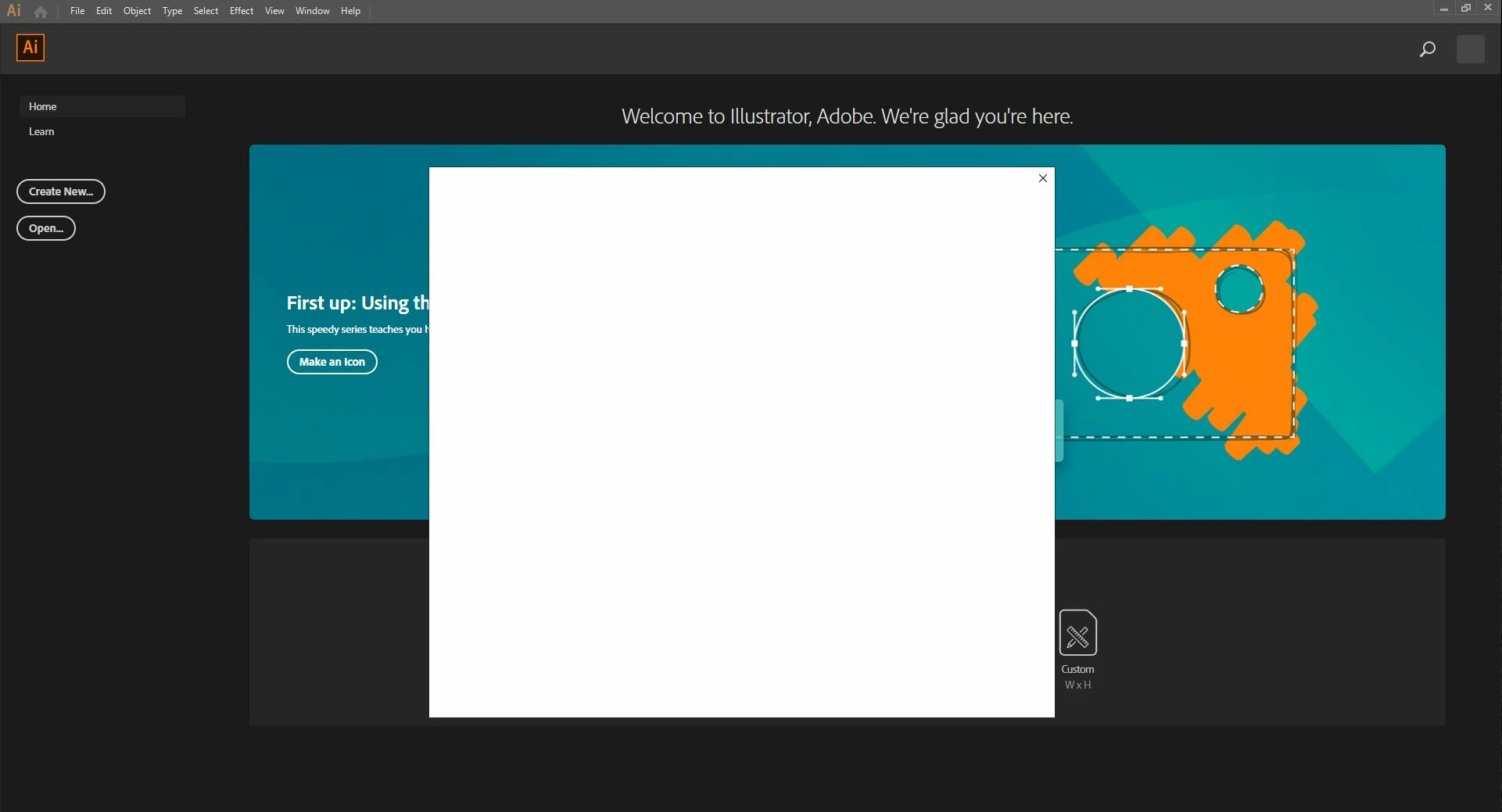Open the search magnifier icon
The height and width of the screenshot is (812, 1502).
[x=1427, y=49]
